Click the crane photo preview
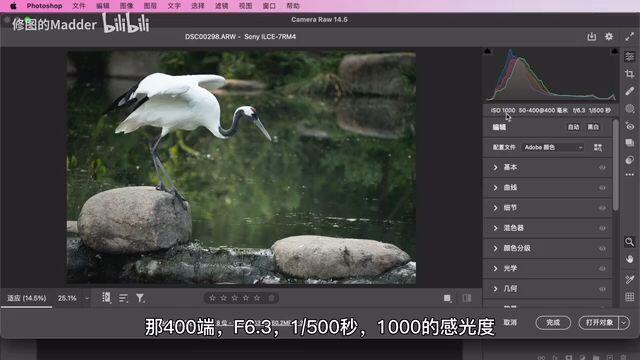This screenshot has width=640, height=360. pos(242,167)
